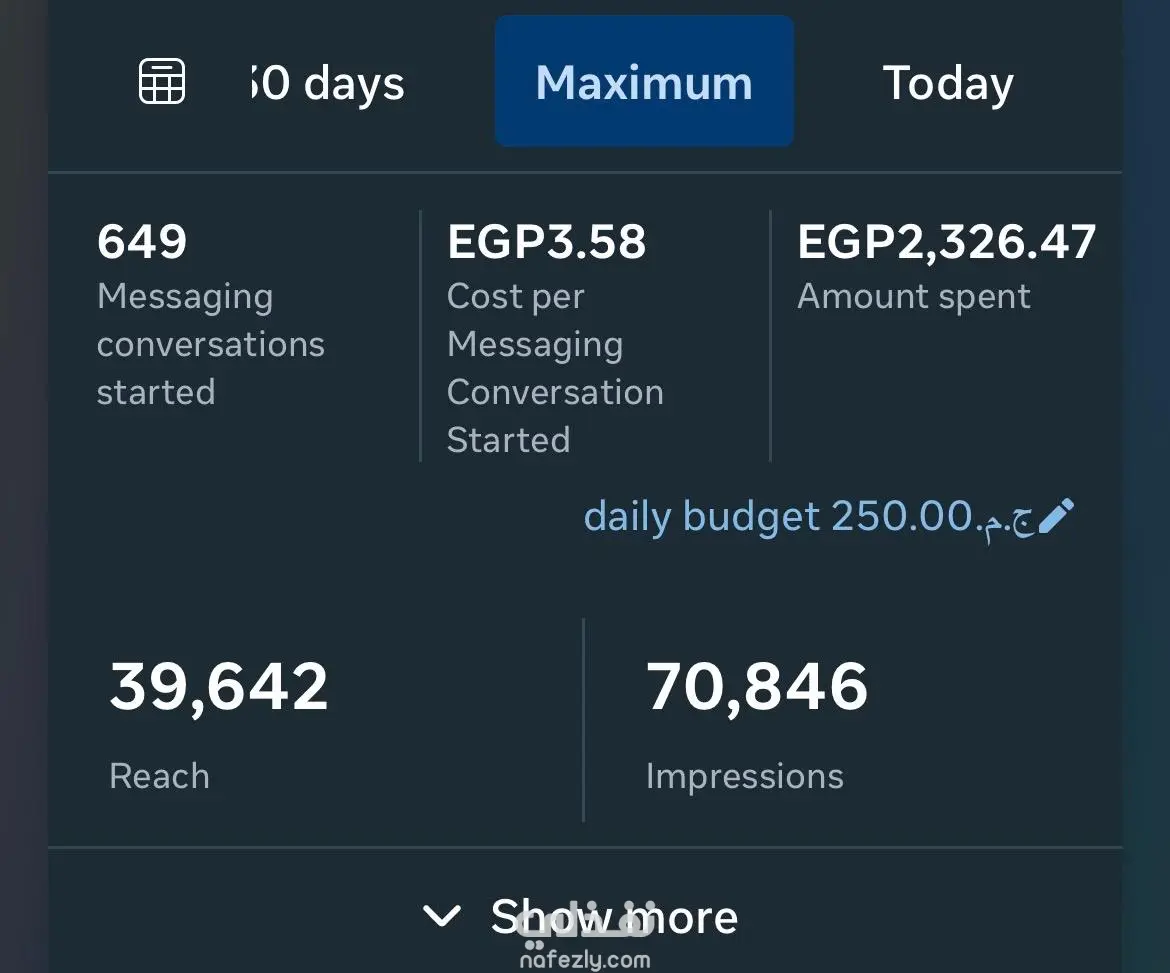Screen dimensions: 1170x973
Task: Click the Cost per Messaging Conversation Started label
Action: click(x=555, y=368)
